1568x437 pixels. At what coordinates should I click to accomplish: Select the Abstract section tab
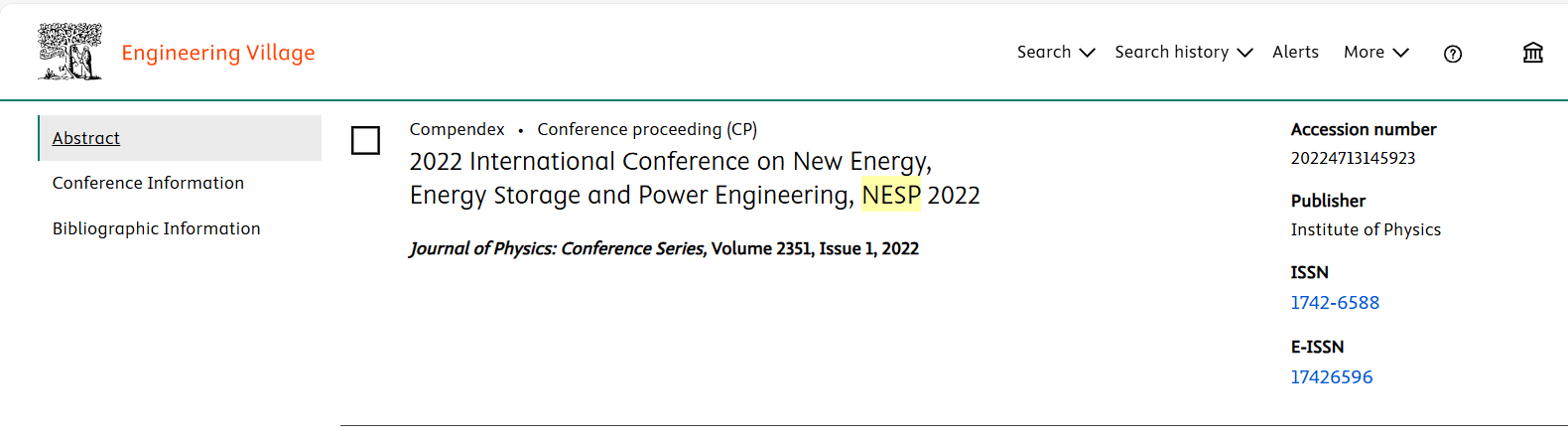(x=86, y=138)
